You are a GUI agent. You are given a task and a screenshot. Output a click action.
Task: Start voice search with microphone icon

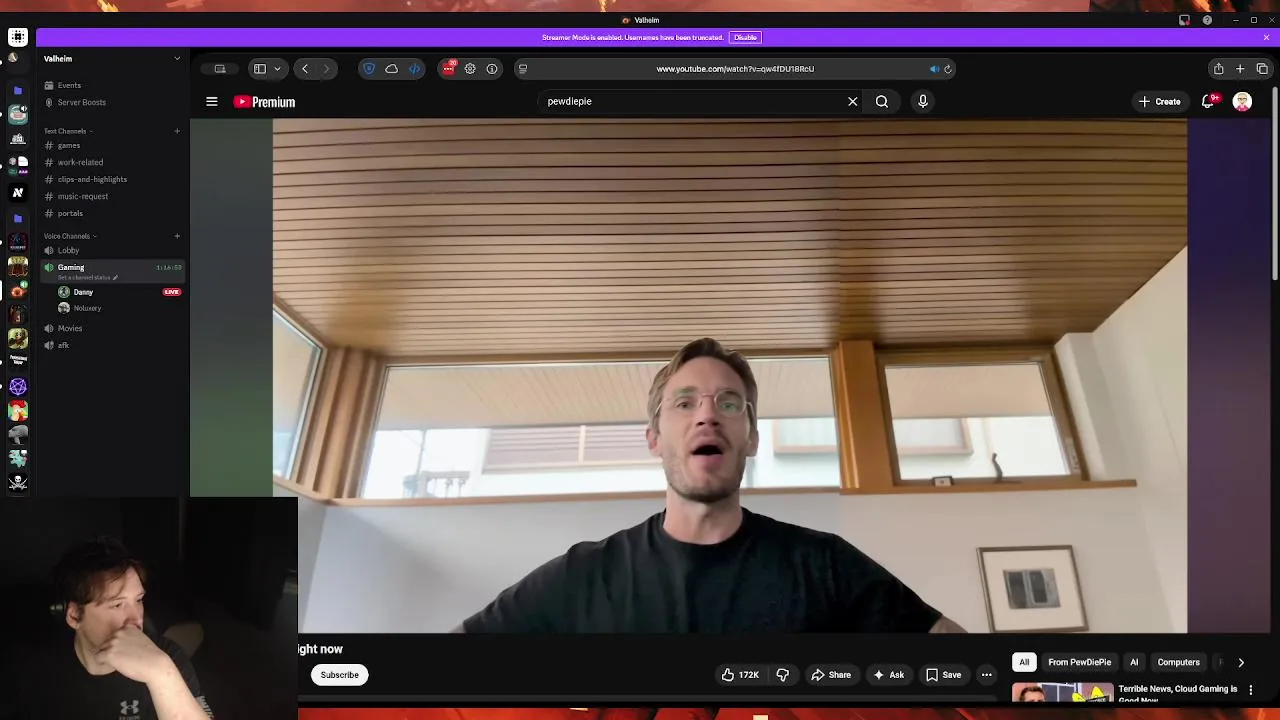click(x=923, y=101)
